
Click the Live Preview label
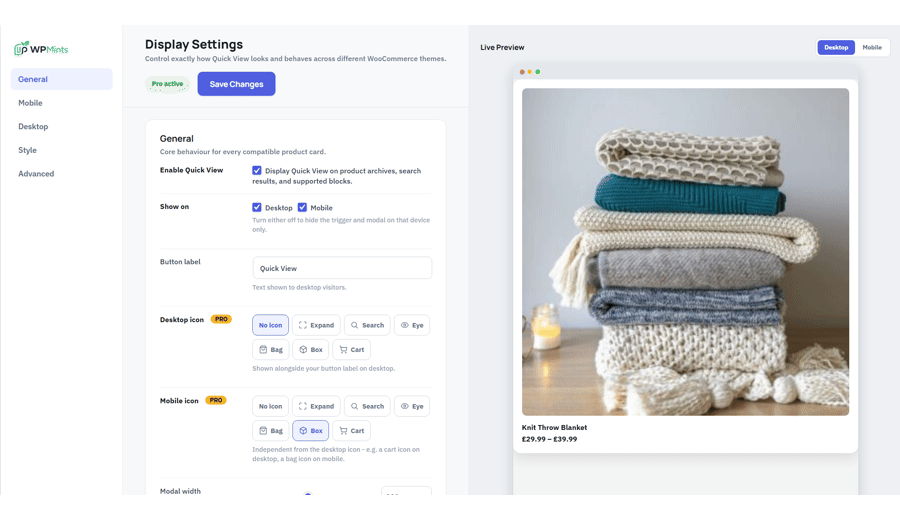502,48
